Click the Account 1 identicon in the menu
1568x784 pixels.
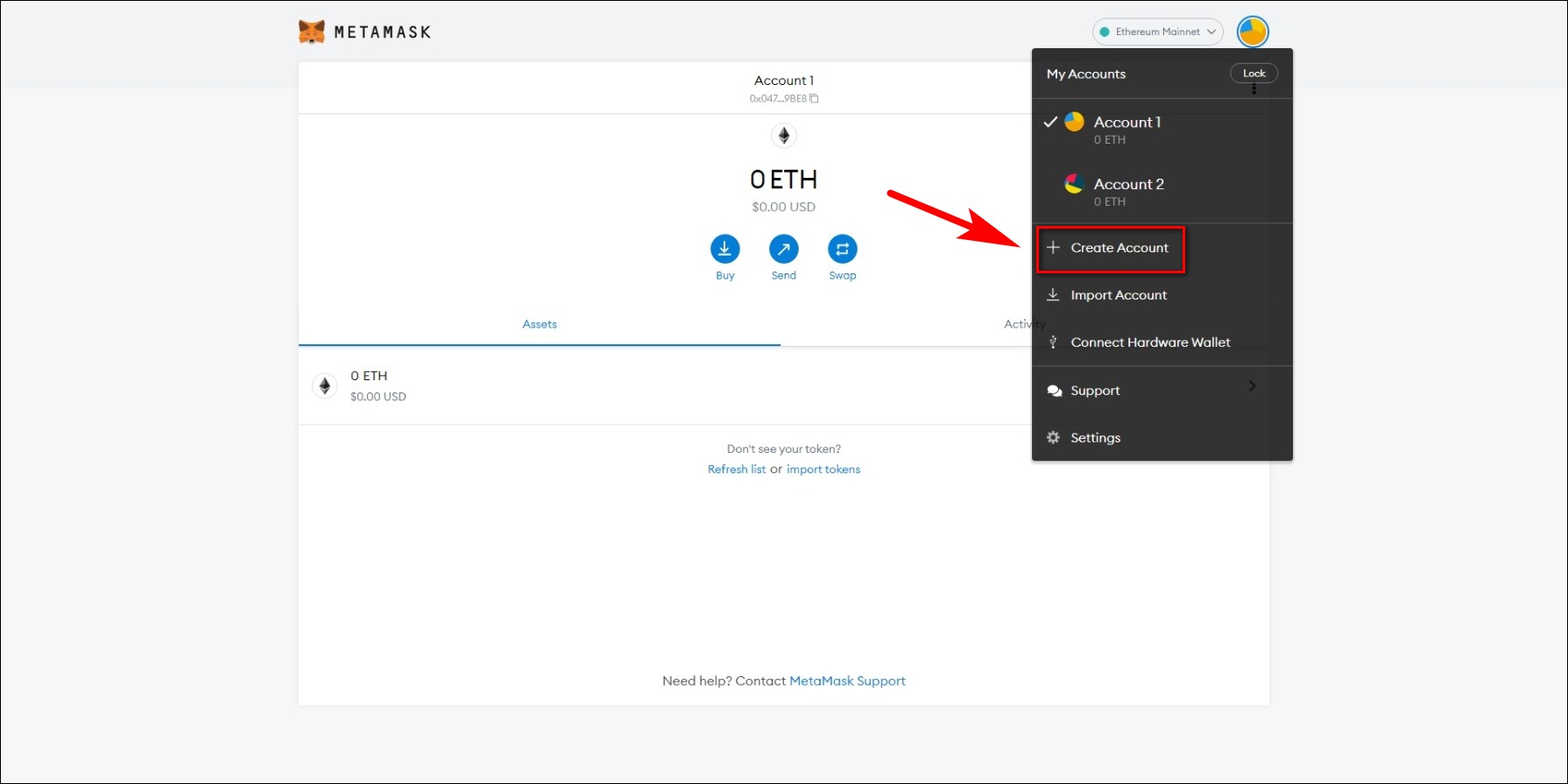1075,122
